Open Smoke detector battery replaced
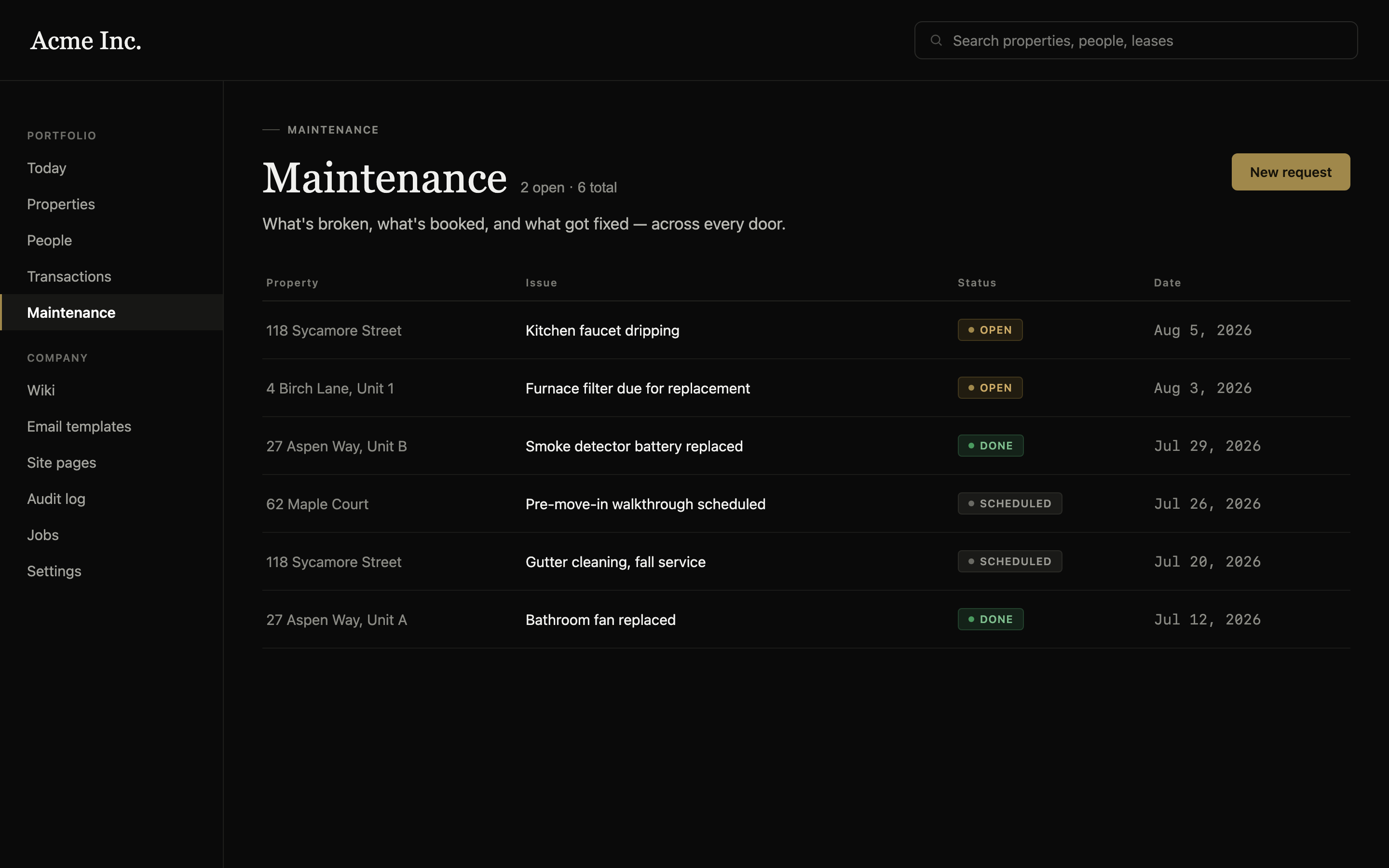This screenshot has height=868, width=1389. 634,447
